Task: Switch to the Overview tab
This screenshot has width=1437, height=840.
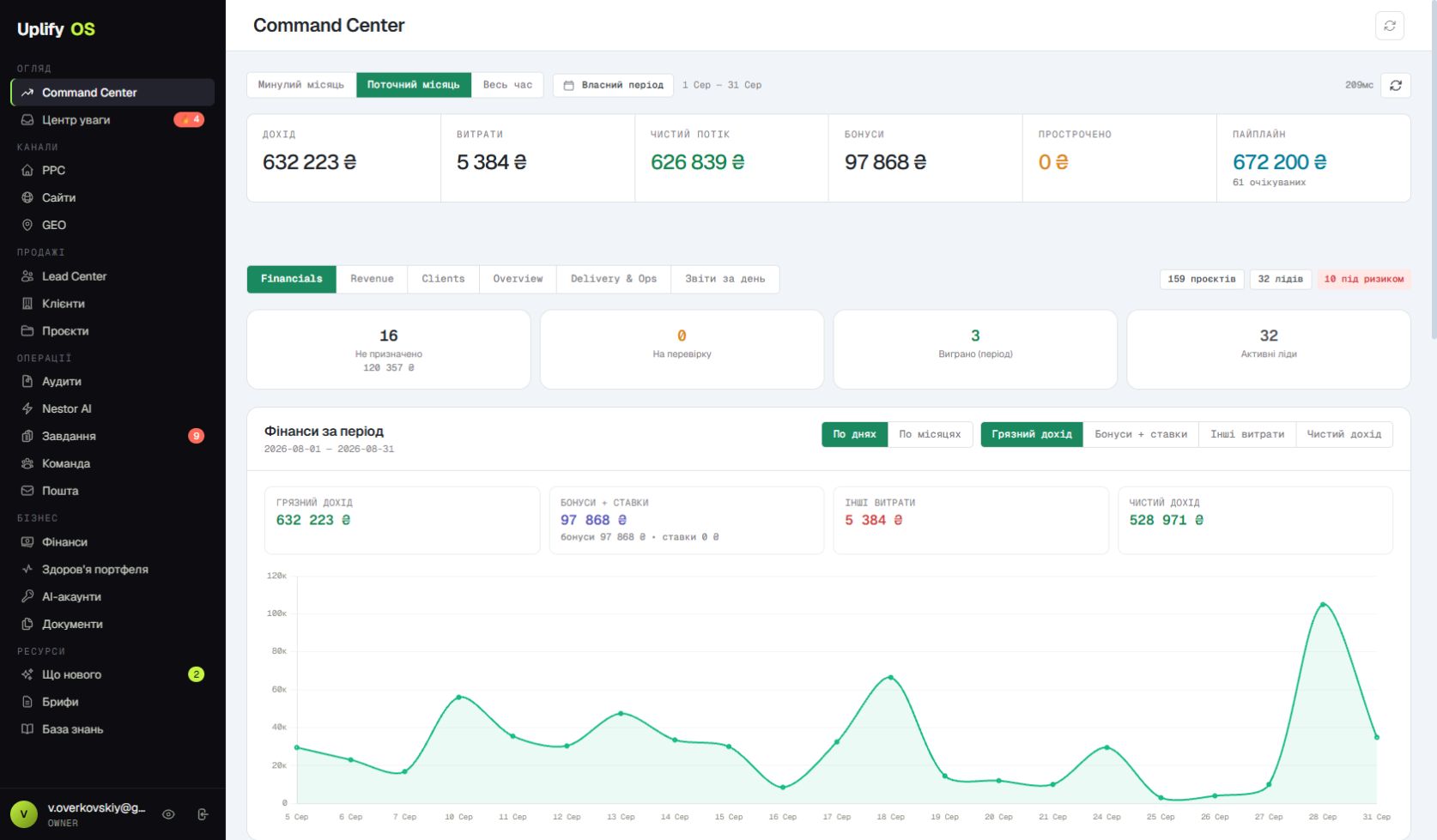Action: click(518, 280)
